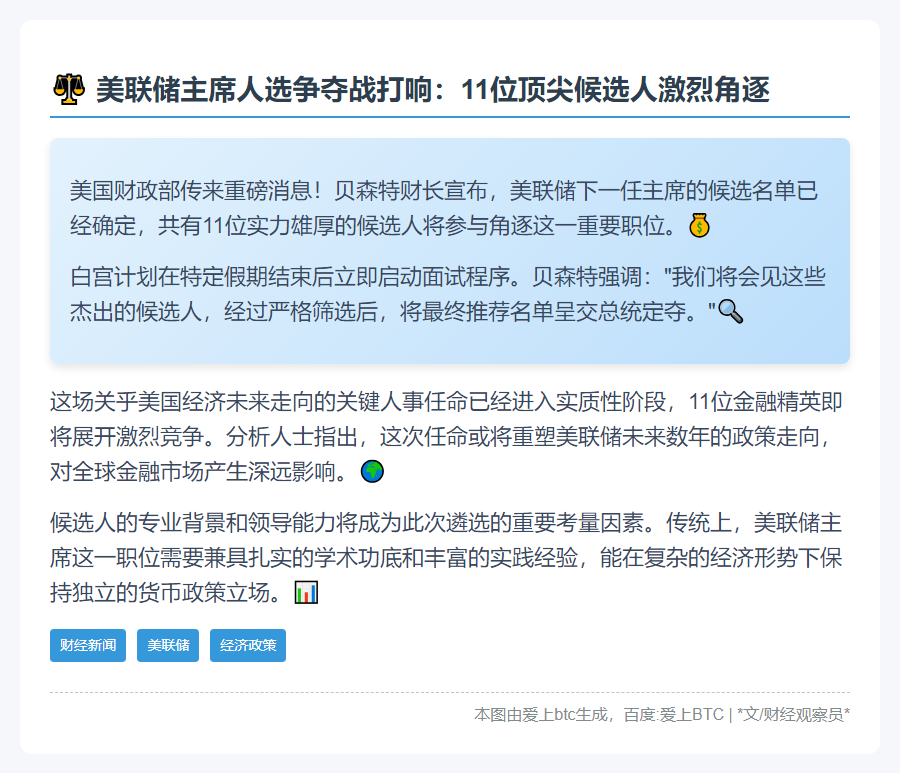Click the paragraph starting with 美国财政部传来重磅消息
The image size is (900, 773).
click(x=440, y=208)
